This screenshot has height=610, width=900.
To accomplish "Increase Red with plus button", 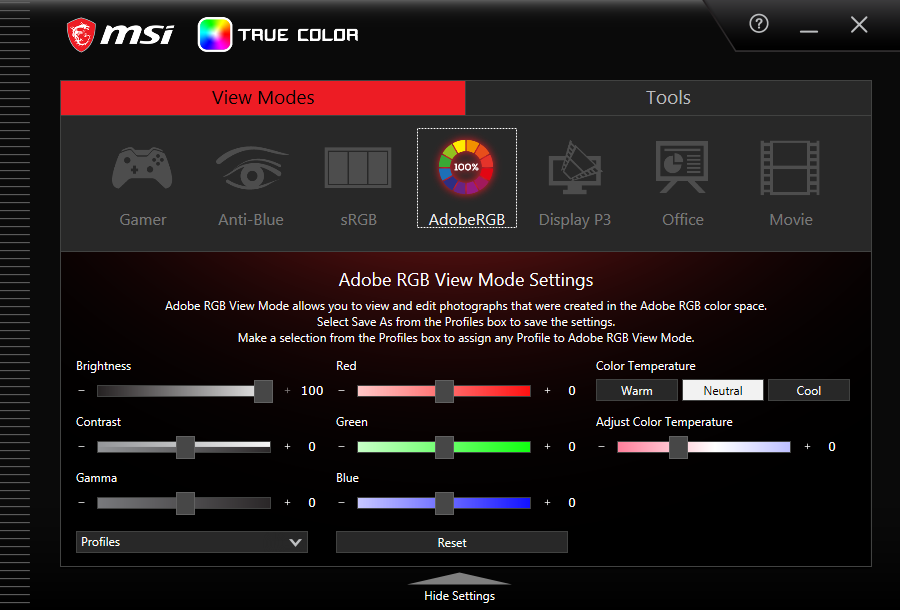I will coord(548,390).
